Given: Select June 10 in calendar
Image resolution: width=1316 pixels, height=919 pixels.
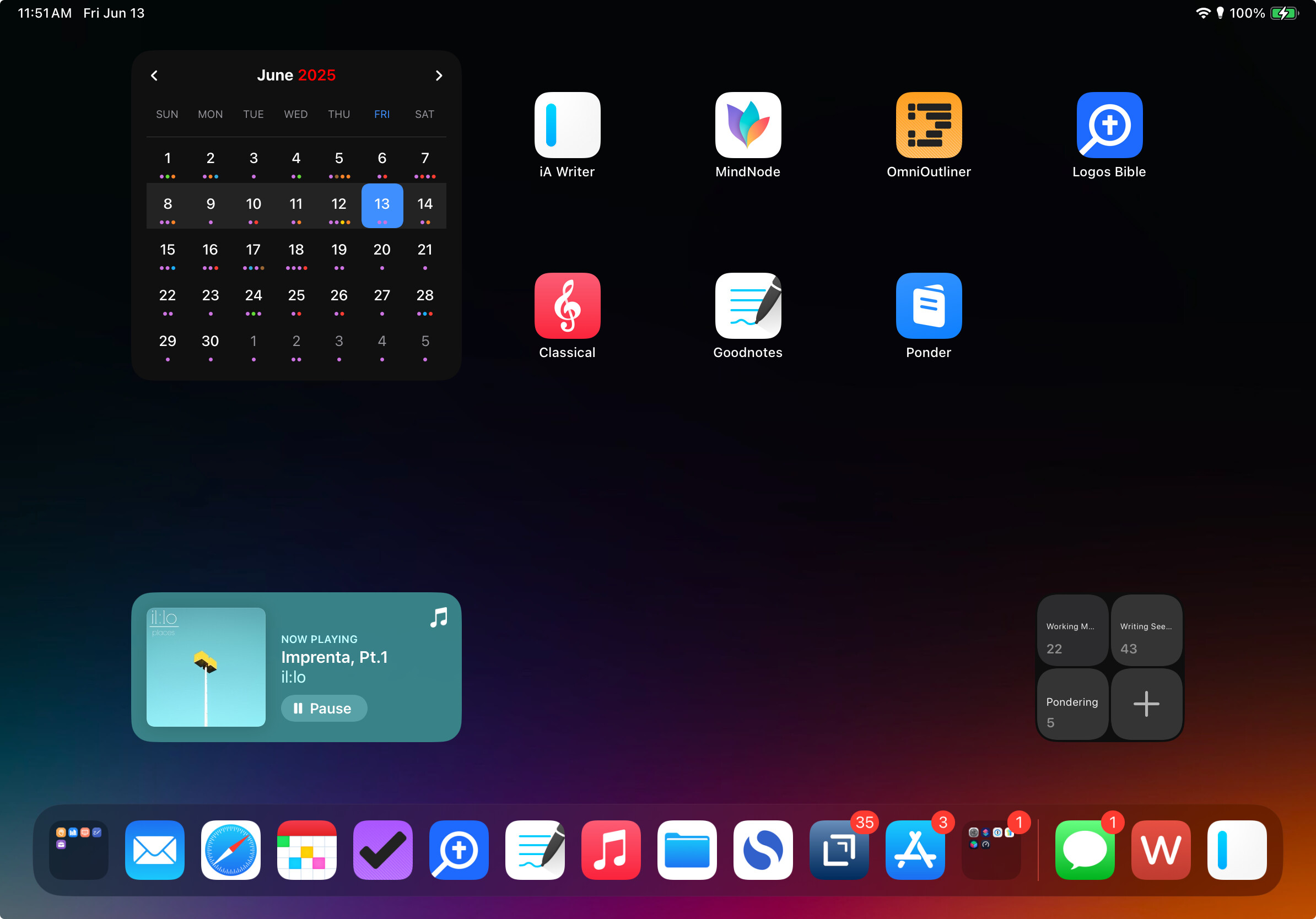Looking at the screenshot, I should [254, 206].
